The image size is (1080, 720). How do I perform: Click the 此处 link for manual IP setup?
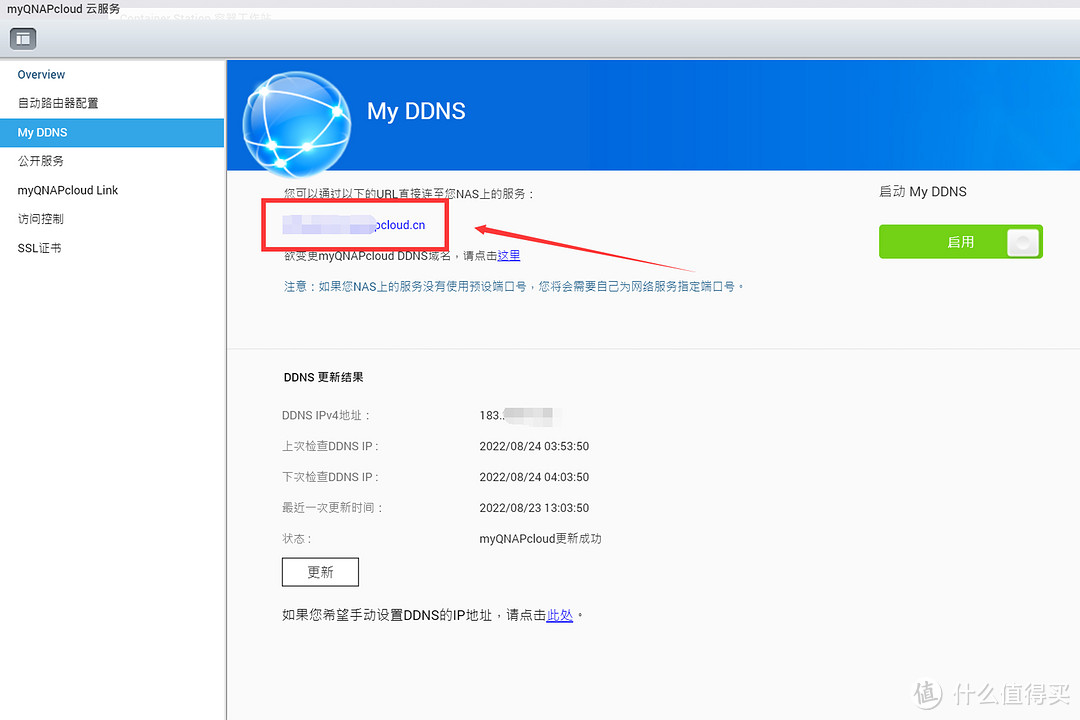click(560, 615)
